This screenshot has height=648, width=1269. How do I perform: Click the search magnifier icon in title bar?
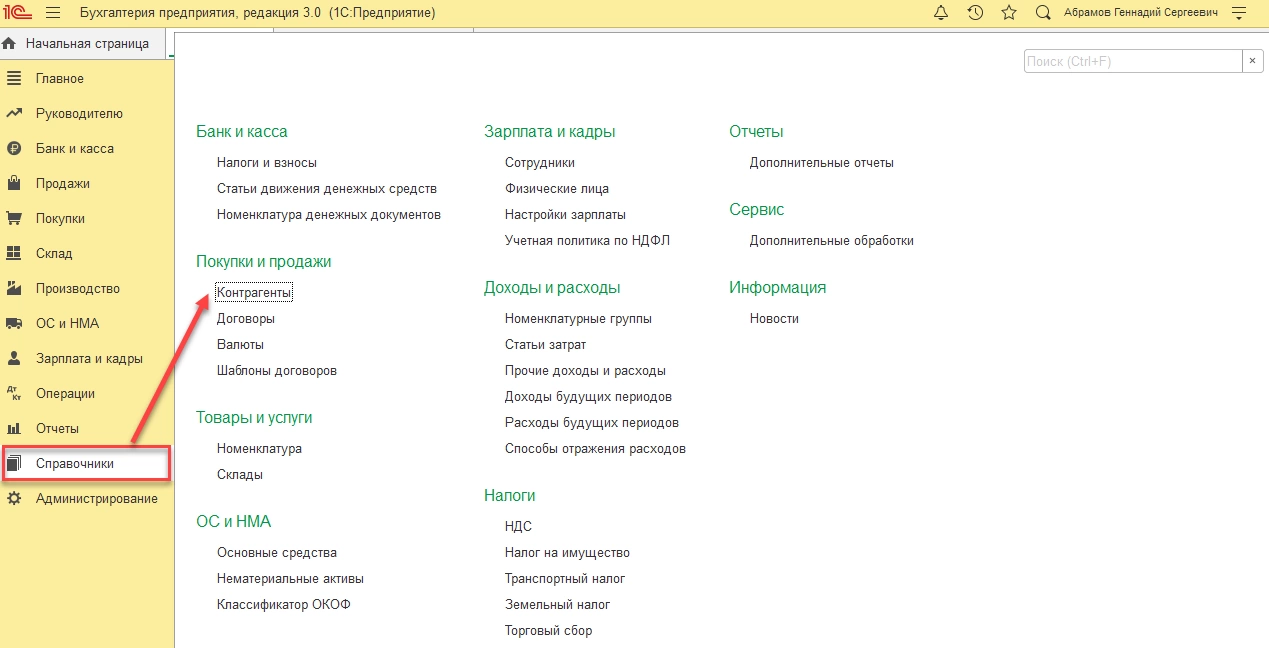click(1043, 13)
